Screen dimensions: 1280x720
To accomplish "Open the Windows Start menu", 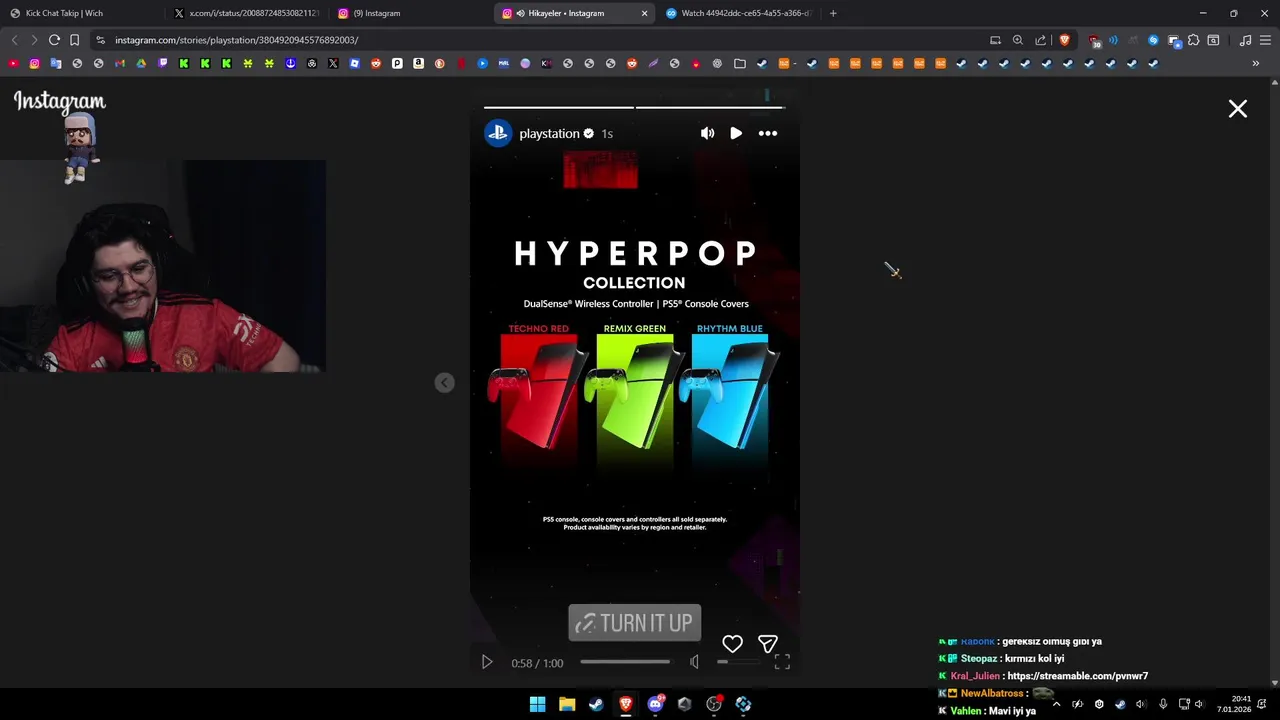I will (x=537, y=704).
